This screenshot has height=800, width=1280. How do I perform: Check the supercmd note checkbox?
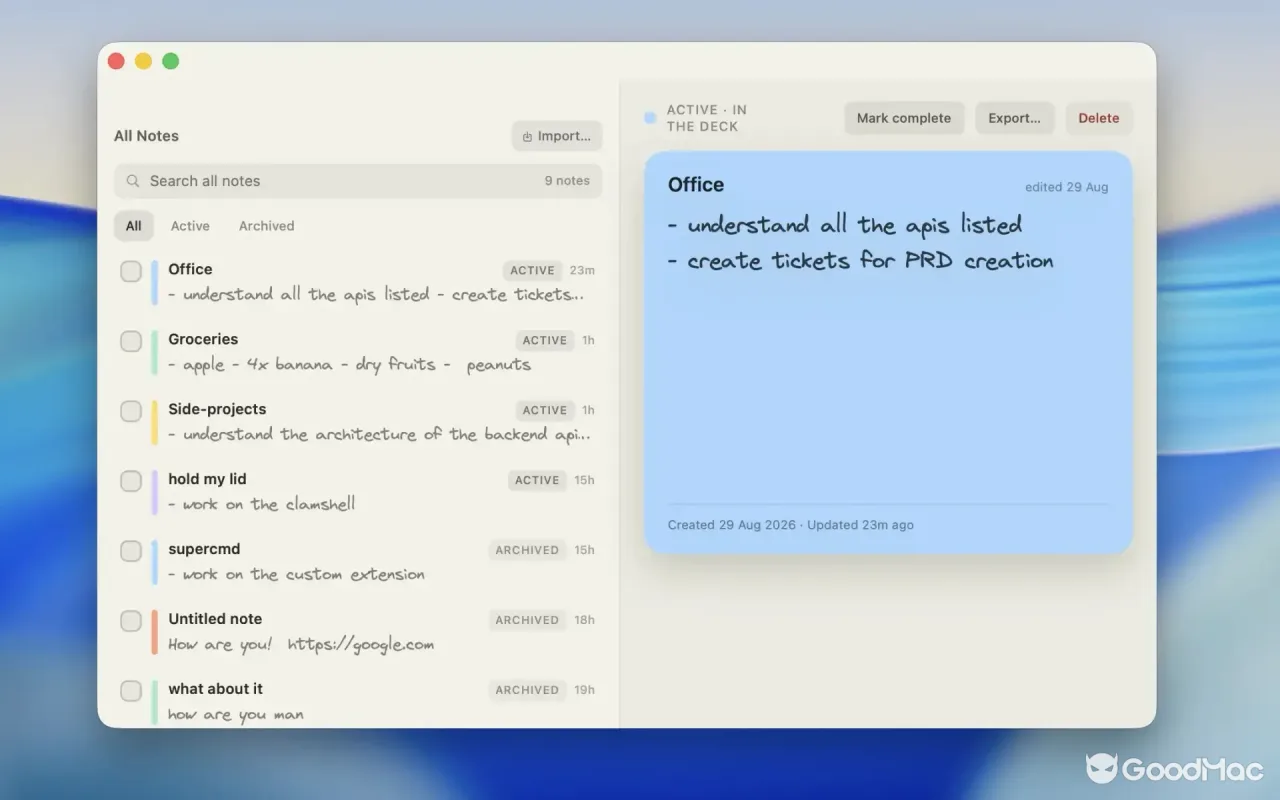(131, 551)
